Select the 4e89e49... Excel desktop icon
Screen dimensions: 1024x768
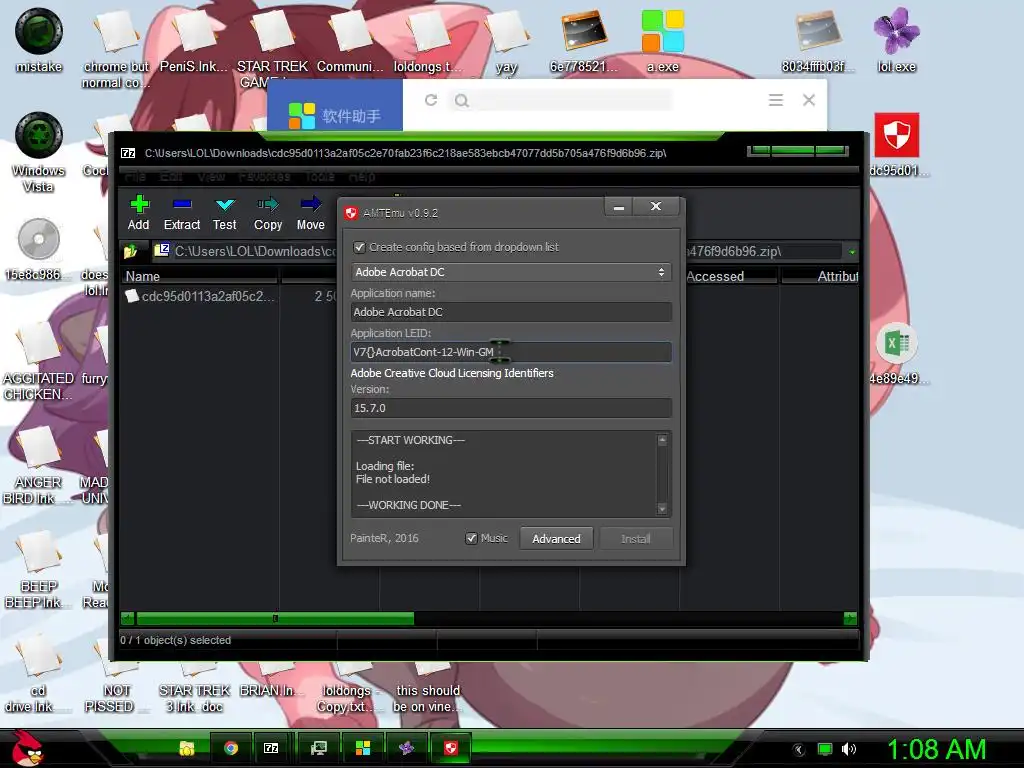click(x=897, y=353)
